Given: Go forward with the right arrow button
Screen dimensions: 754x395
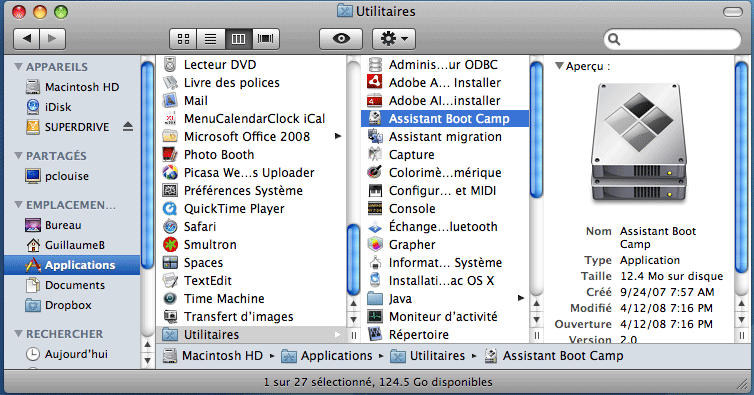Looking at the screenshot, I should pos(52,38).
